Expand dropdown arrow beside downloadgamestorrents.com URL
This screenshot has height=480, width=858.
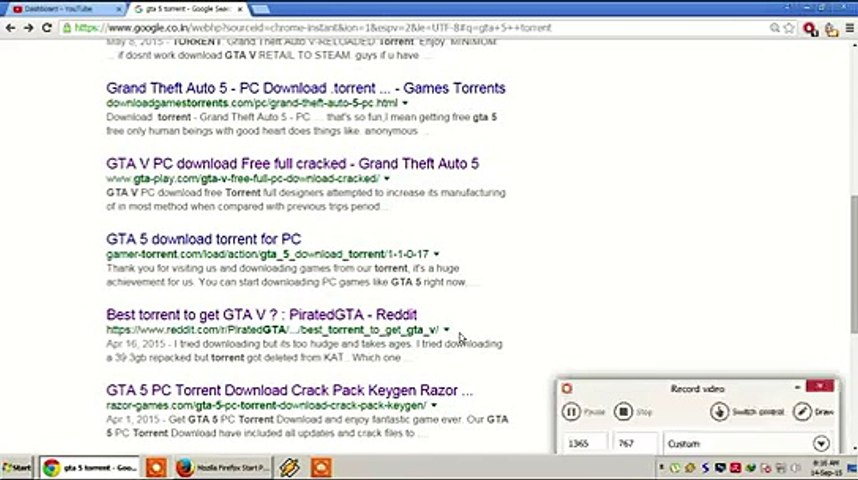point(405,103)
